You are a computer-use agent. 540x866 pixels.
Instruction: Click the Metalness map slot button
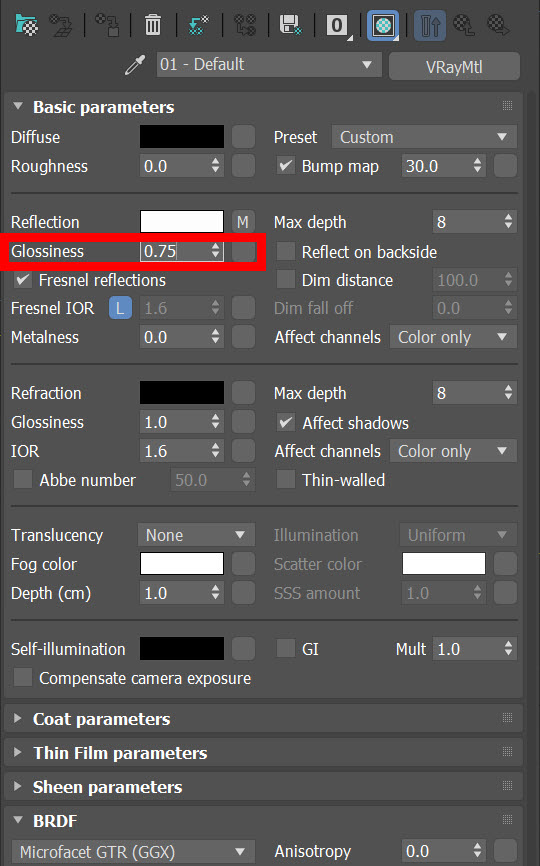click(x=243, y=337)
